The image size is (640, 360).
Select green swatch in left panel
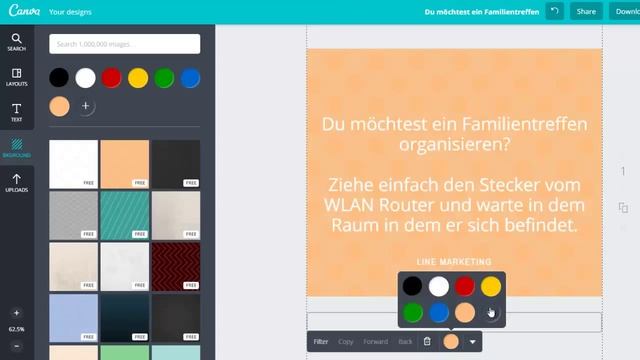coord(164,78)
